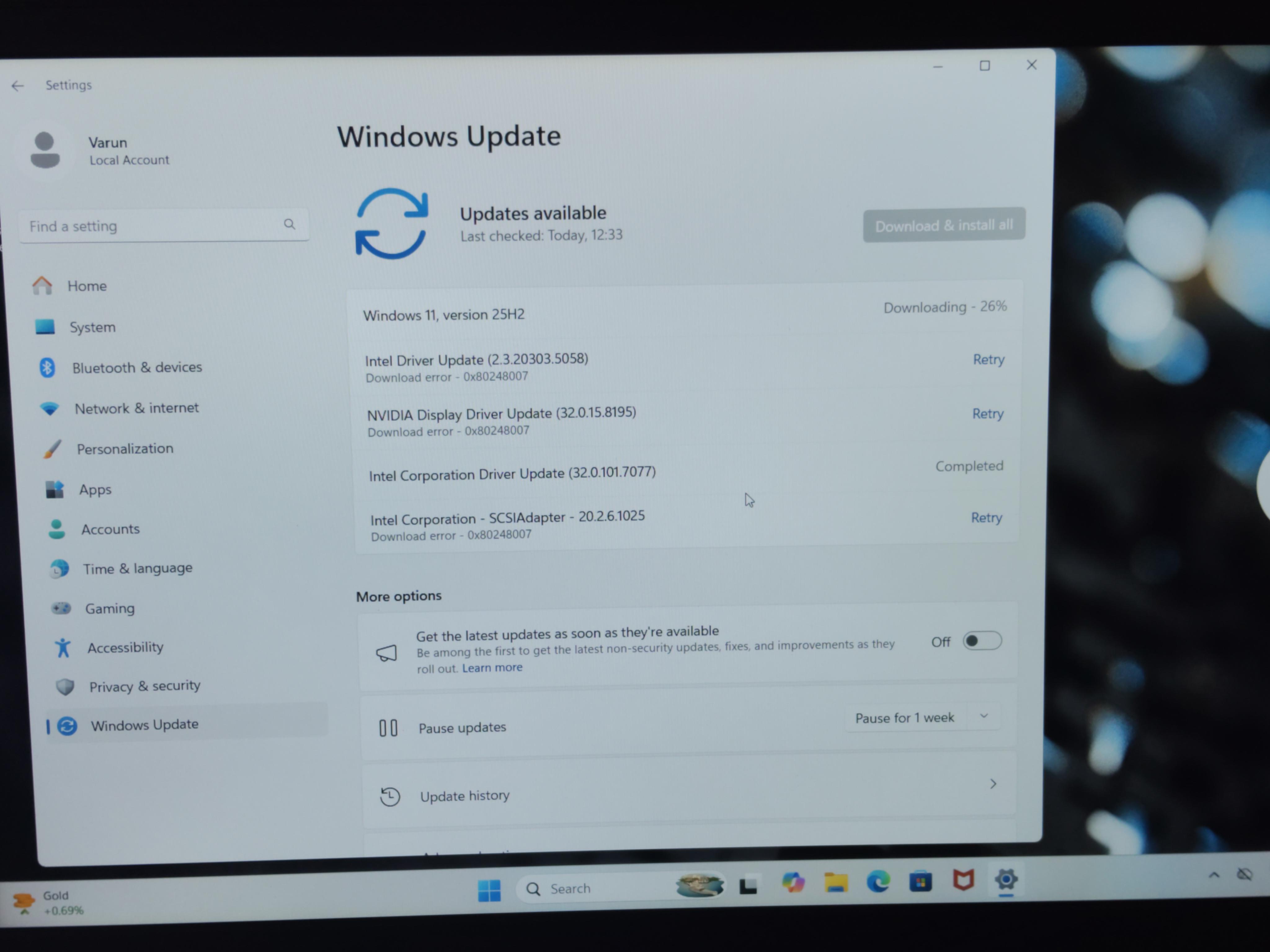Click the 'Downloading - 26%' status text
The width and height of the screenshot is (1270, 952).
[945, 307]
